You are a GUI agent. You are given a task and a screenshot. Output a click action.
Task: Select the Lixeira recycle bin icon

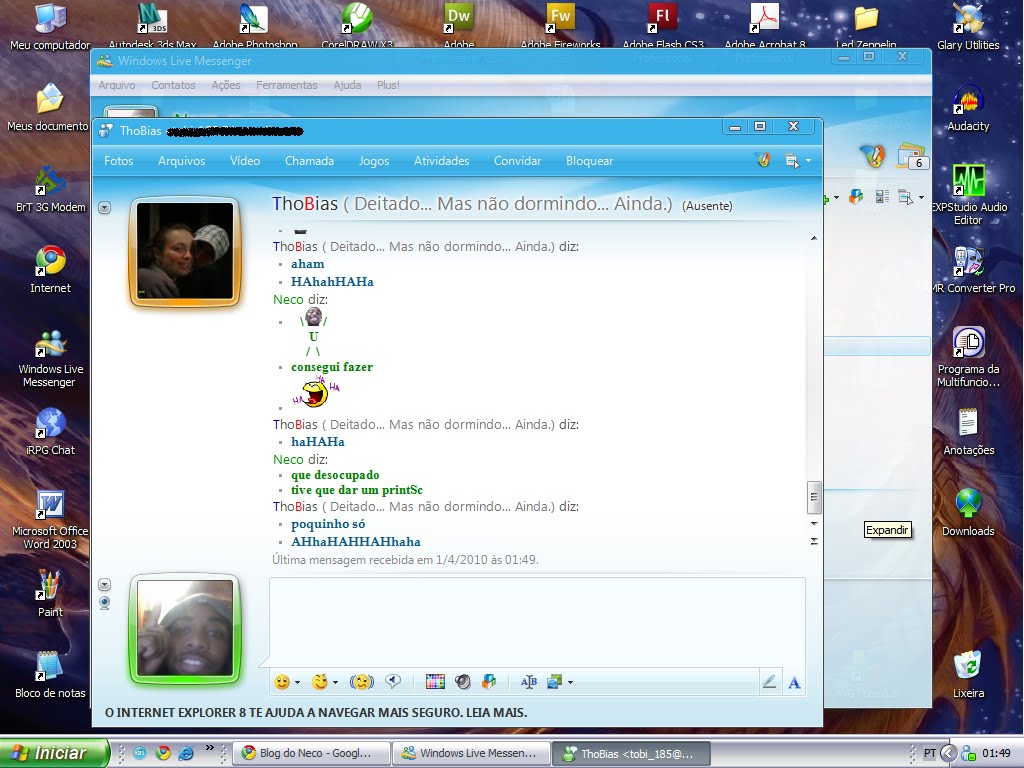pyautogui.click(x=968, y=675)
